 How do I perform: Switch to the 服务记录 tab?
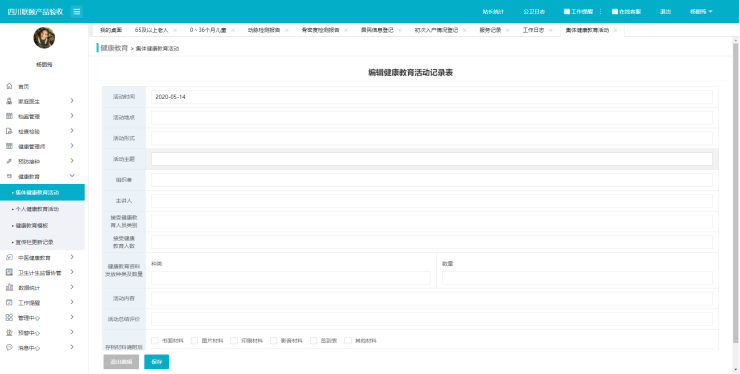tap(490, 30)
